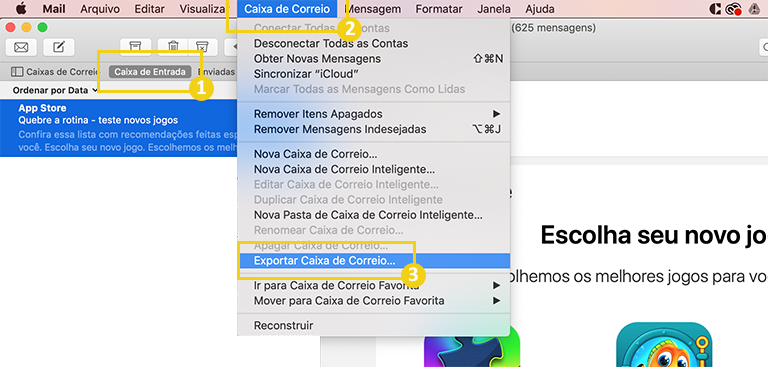Open the fish game app icon

(664, 344)
